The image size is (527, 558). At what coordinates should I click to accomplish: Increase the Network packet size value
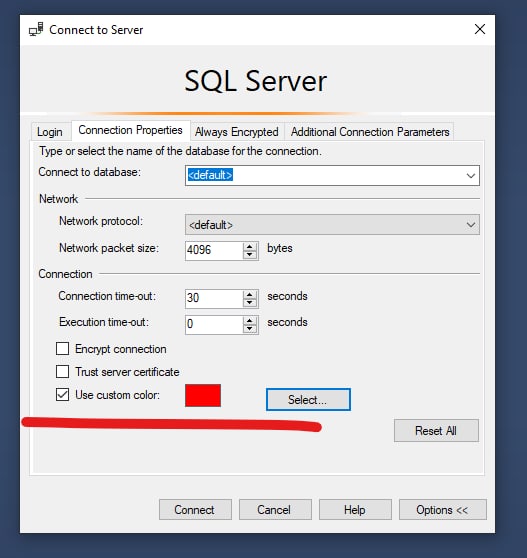[x=250, y=246]
